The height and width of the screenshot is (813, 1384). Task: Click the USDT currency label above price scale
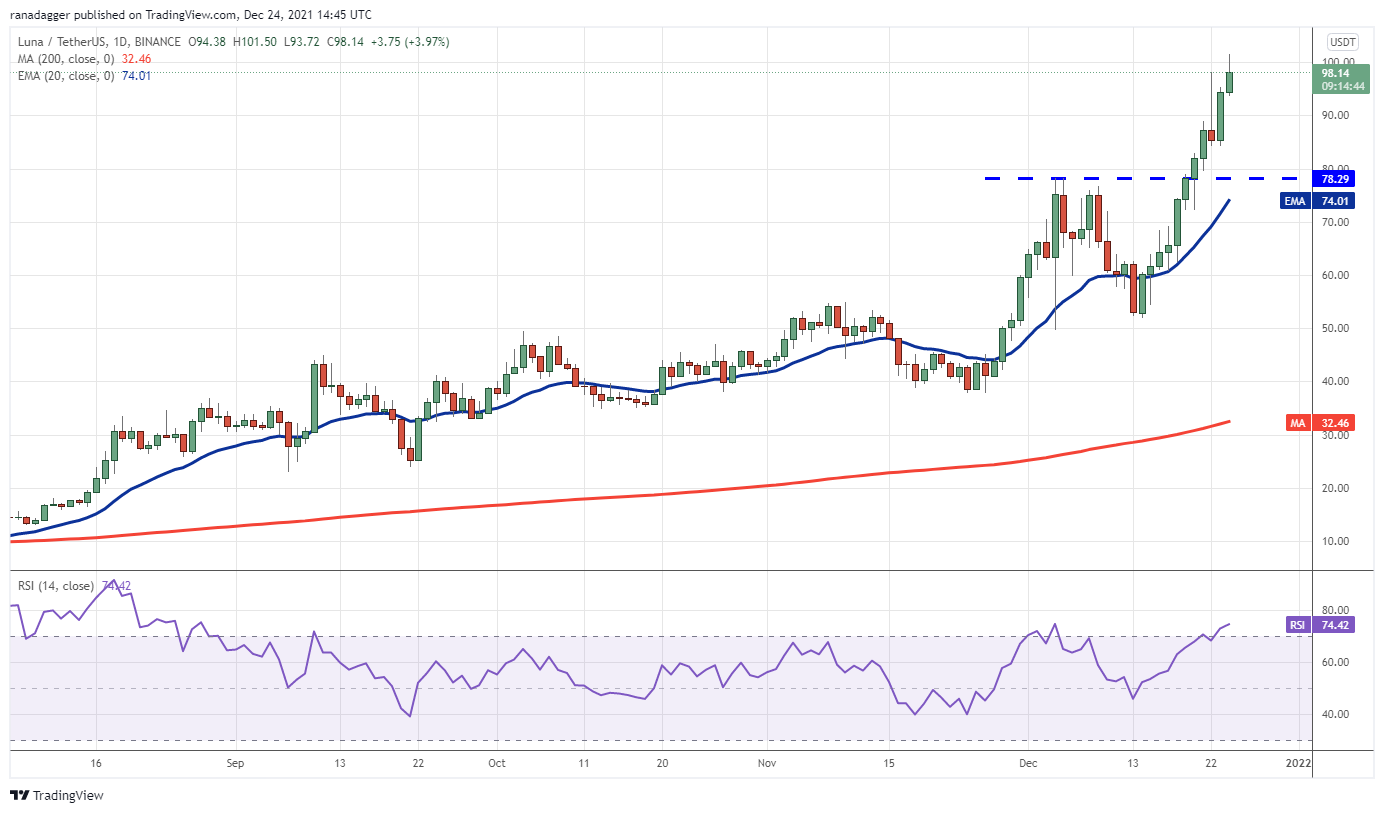click(1343, 42)
